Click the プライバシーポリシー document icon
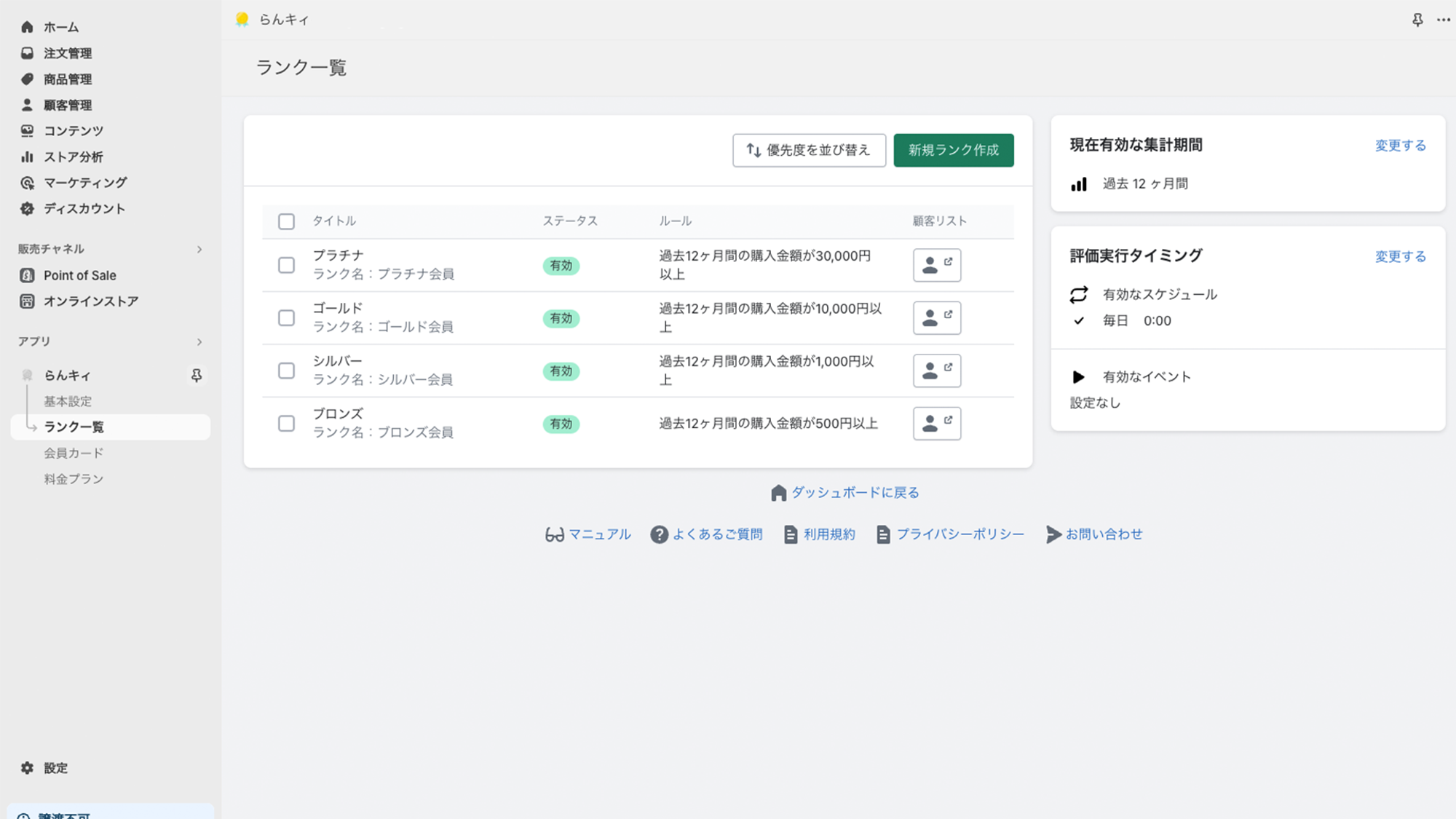 883,534
